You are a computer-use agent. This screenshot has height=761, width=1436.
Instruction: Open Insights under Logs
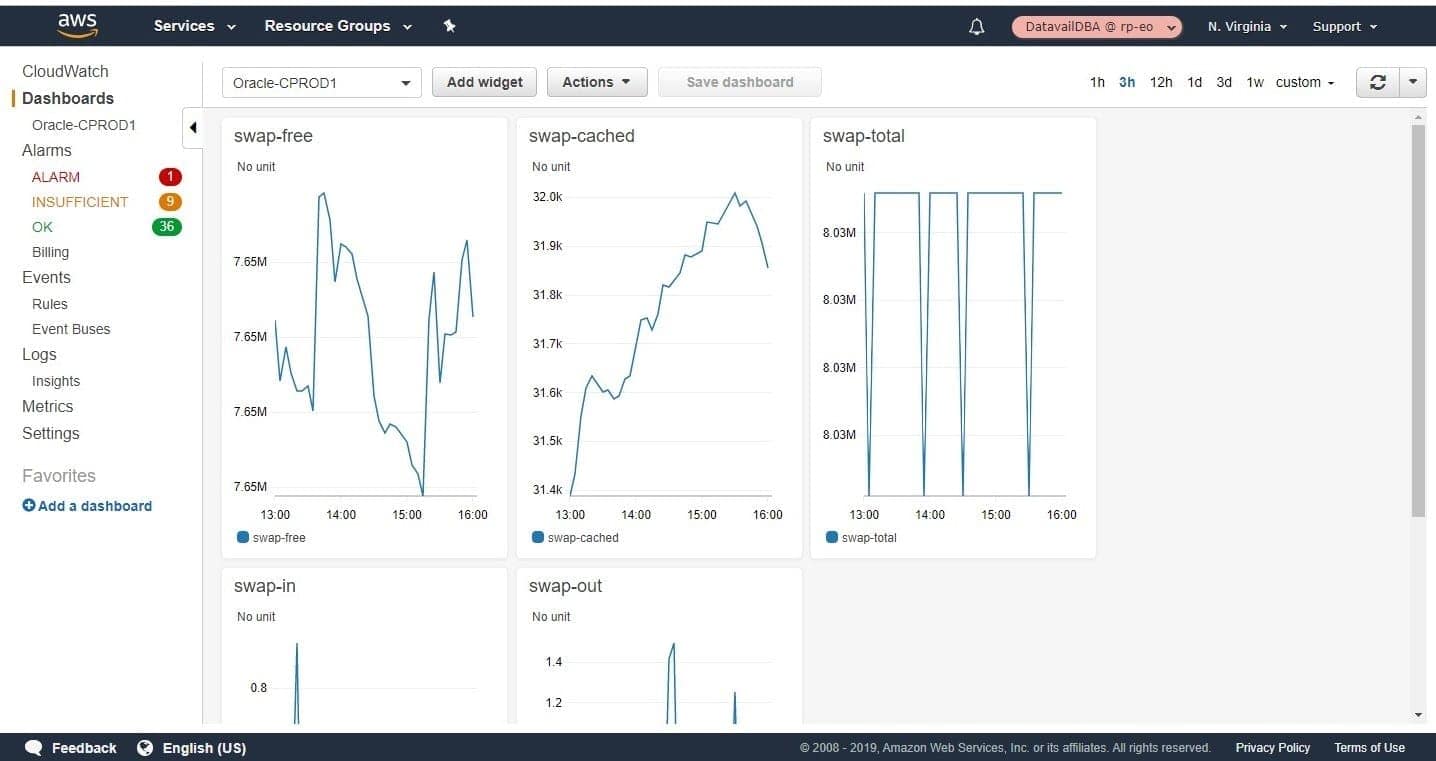point(56,381)
